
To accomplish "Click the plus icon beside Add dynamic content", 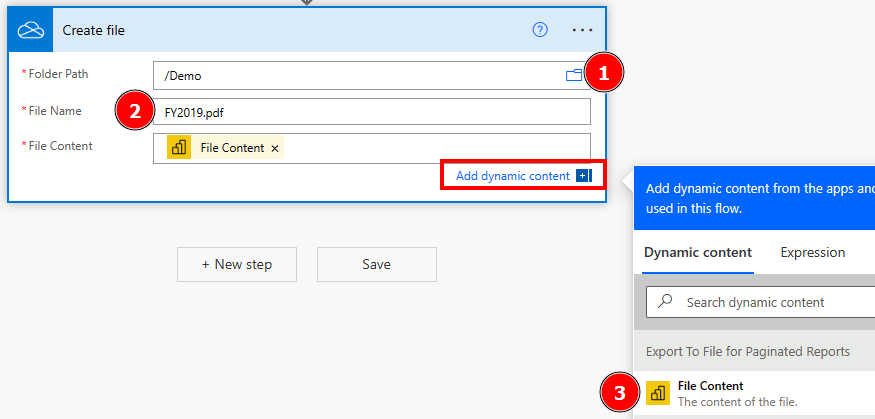I will [x=583, y=176].
